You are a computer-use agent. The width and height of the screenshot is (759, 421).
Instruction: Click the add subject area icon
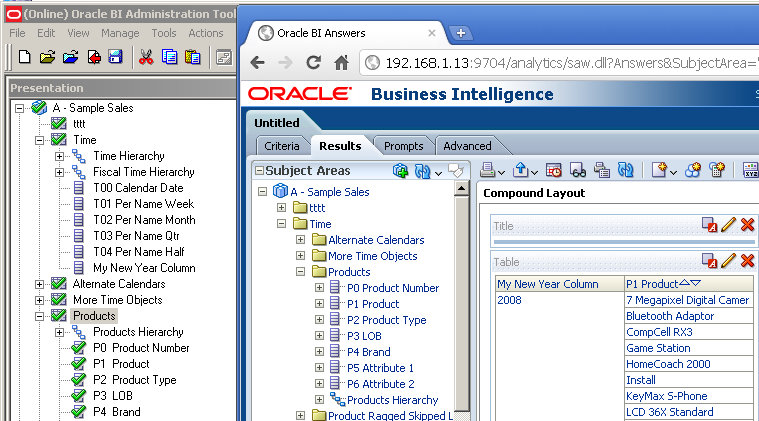(x=400, y=170)
